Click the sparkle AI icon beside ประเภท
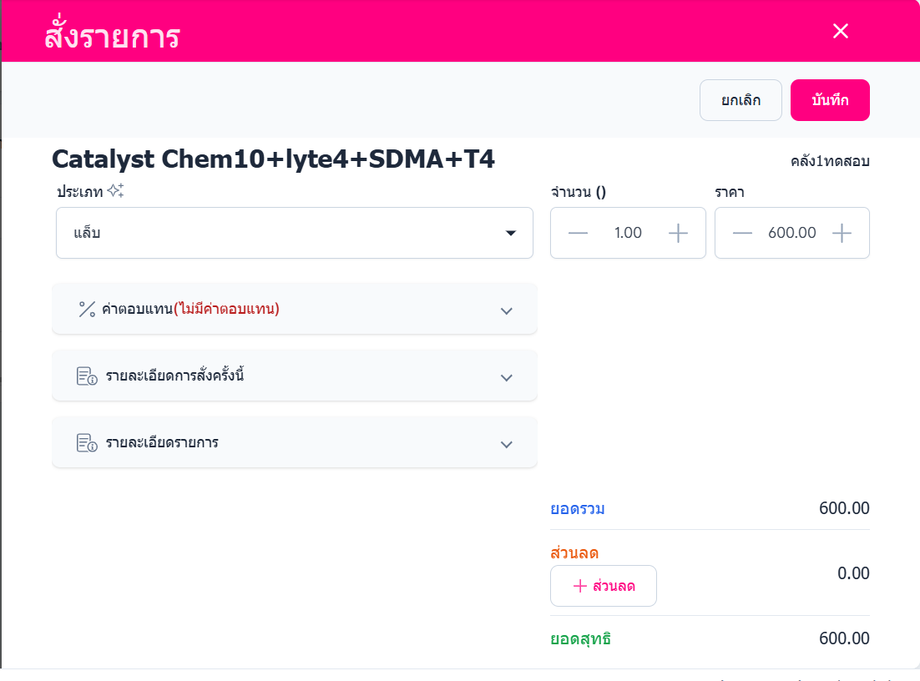Image resolution: width=920 pixels, height=681 pixels. [x=116, y=190]
